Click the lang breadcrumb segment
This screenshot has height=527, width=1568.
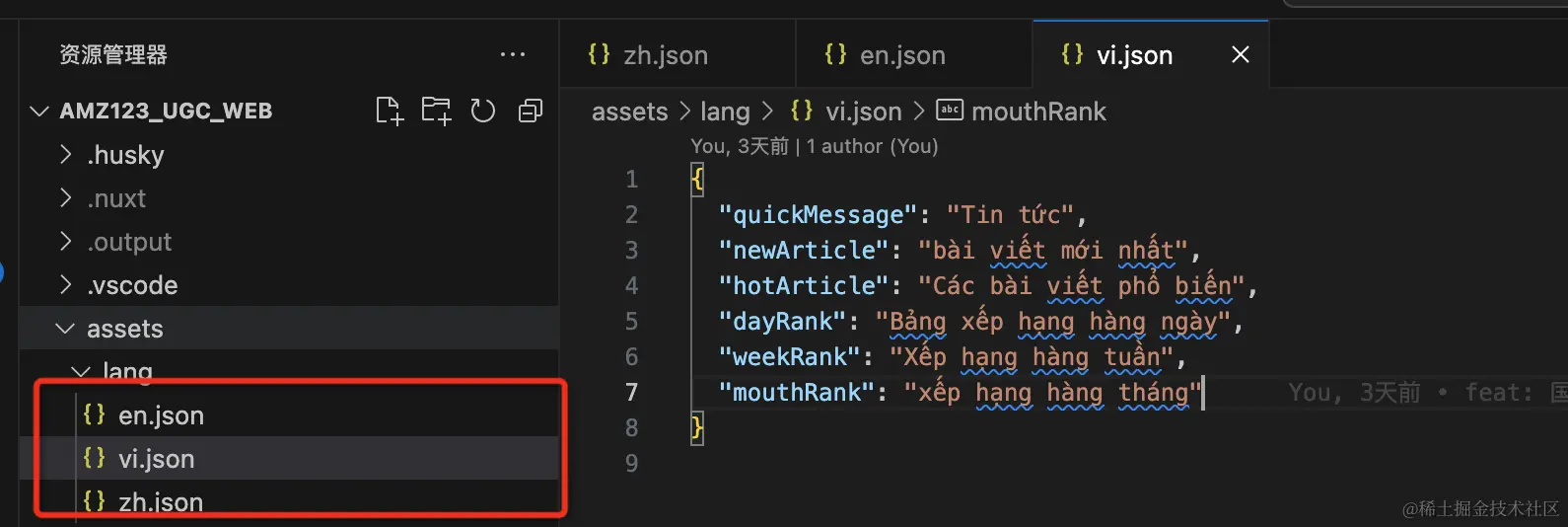[x=725, y=112]
